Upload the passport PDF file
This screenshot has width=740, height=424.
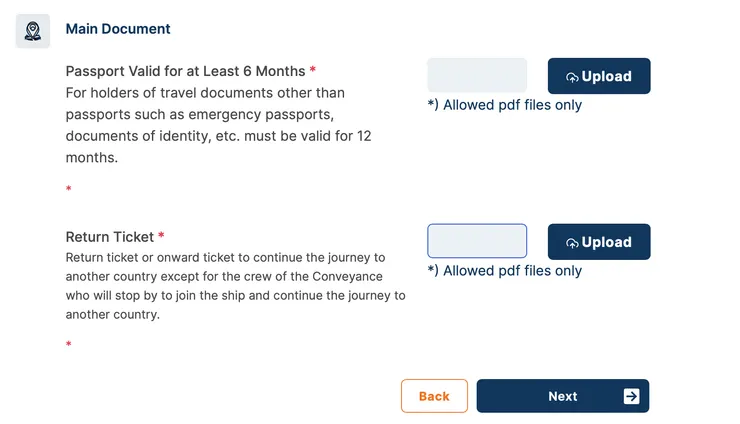point(599,76)
